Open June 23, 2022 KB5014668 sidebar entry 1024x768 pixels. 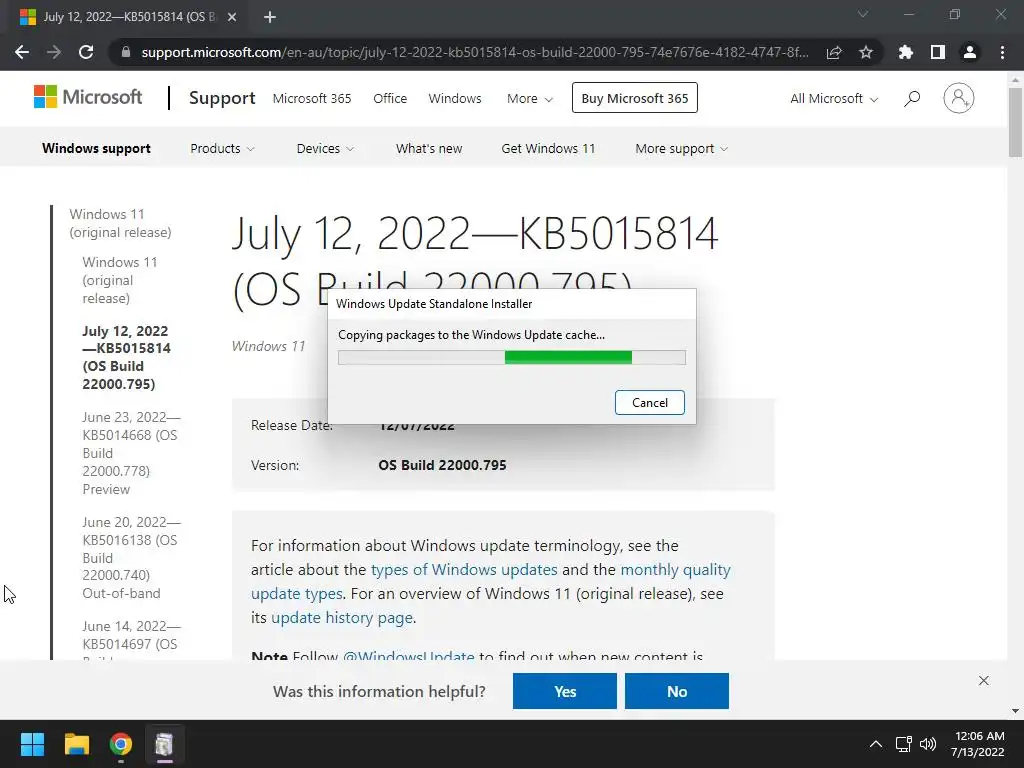tap(131, 453)
